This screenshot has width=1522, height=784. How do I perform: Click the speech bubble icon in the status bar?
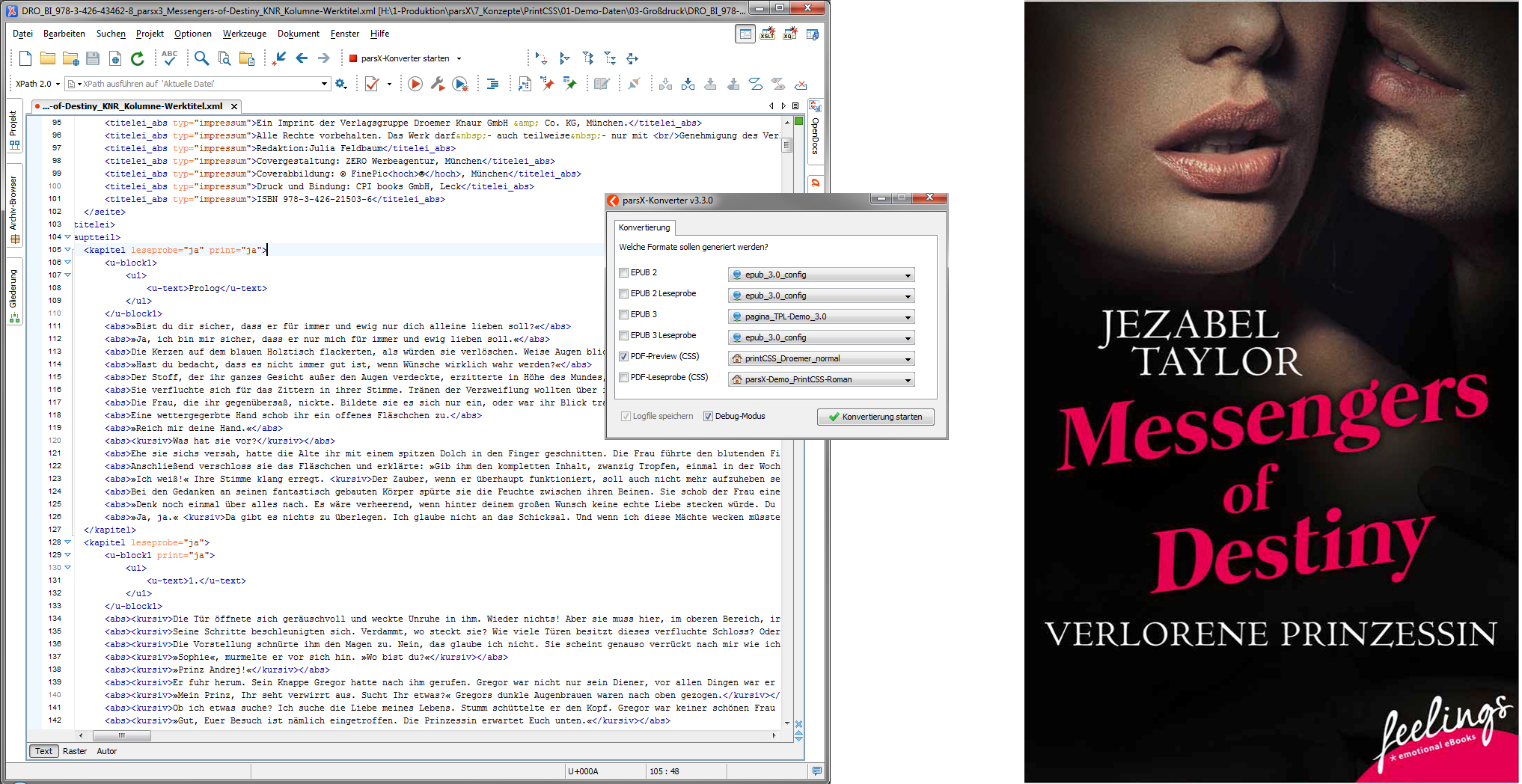coord(816,771)
